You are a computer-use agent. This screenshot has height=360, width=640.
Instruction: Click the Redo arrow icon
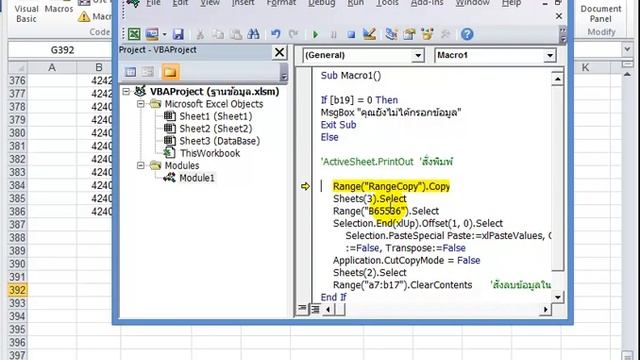[x=293, y=34]
